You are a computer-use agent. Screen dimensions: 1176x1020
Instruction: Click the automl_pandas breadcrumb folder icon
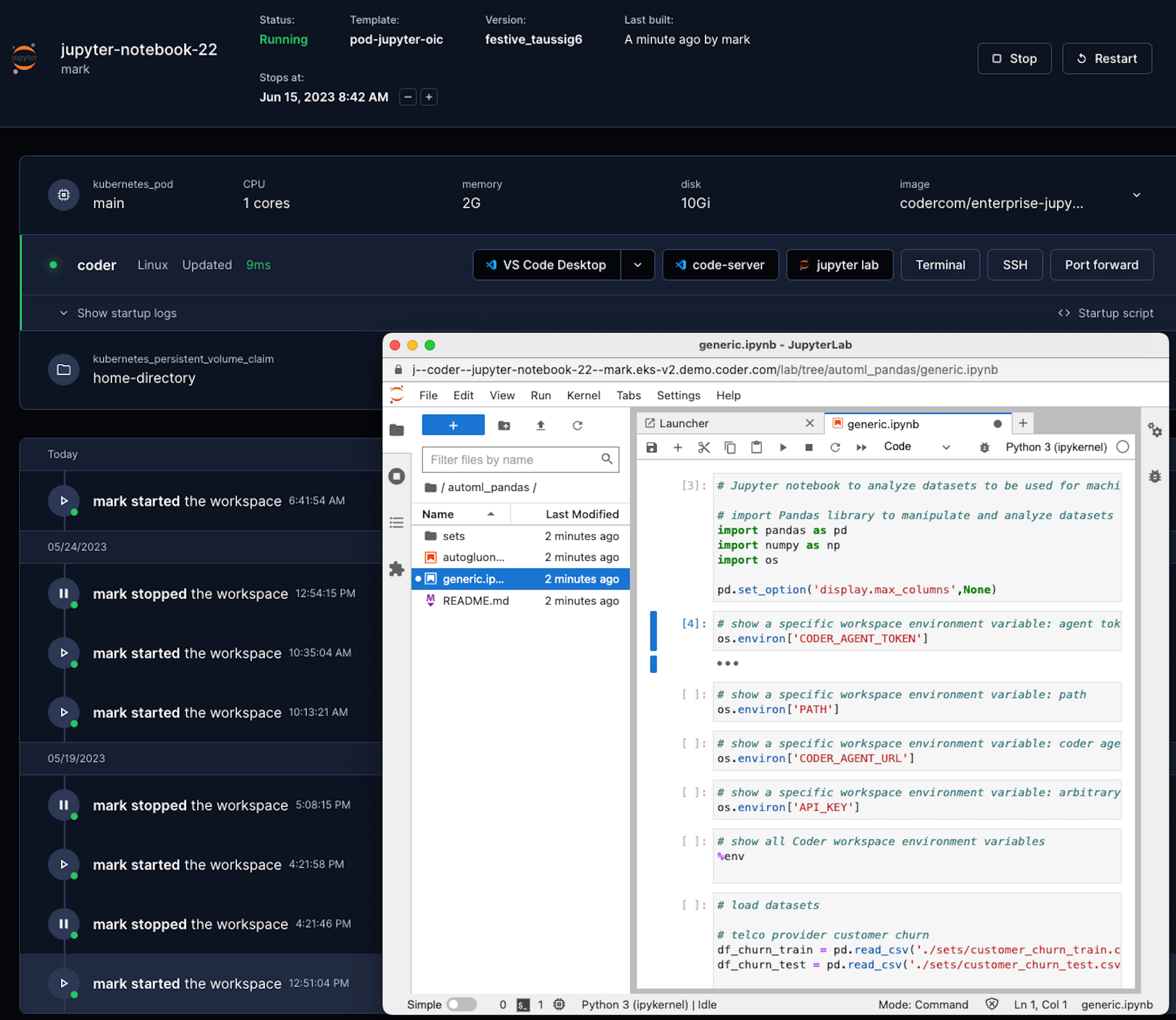(x=431, y=487)
